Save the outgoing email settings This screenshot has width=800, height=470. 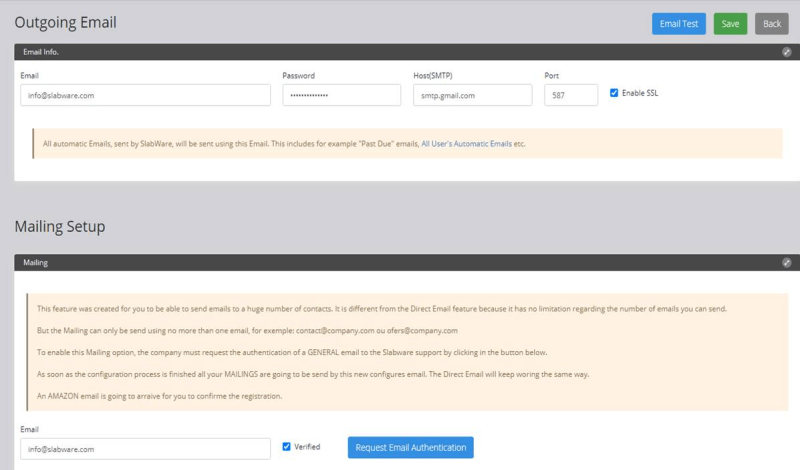tap(730, 24)
